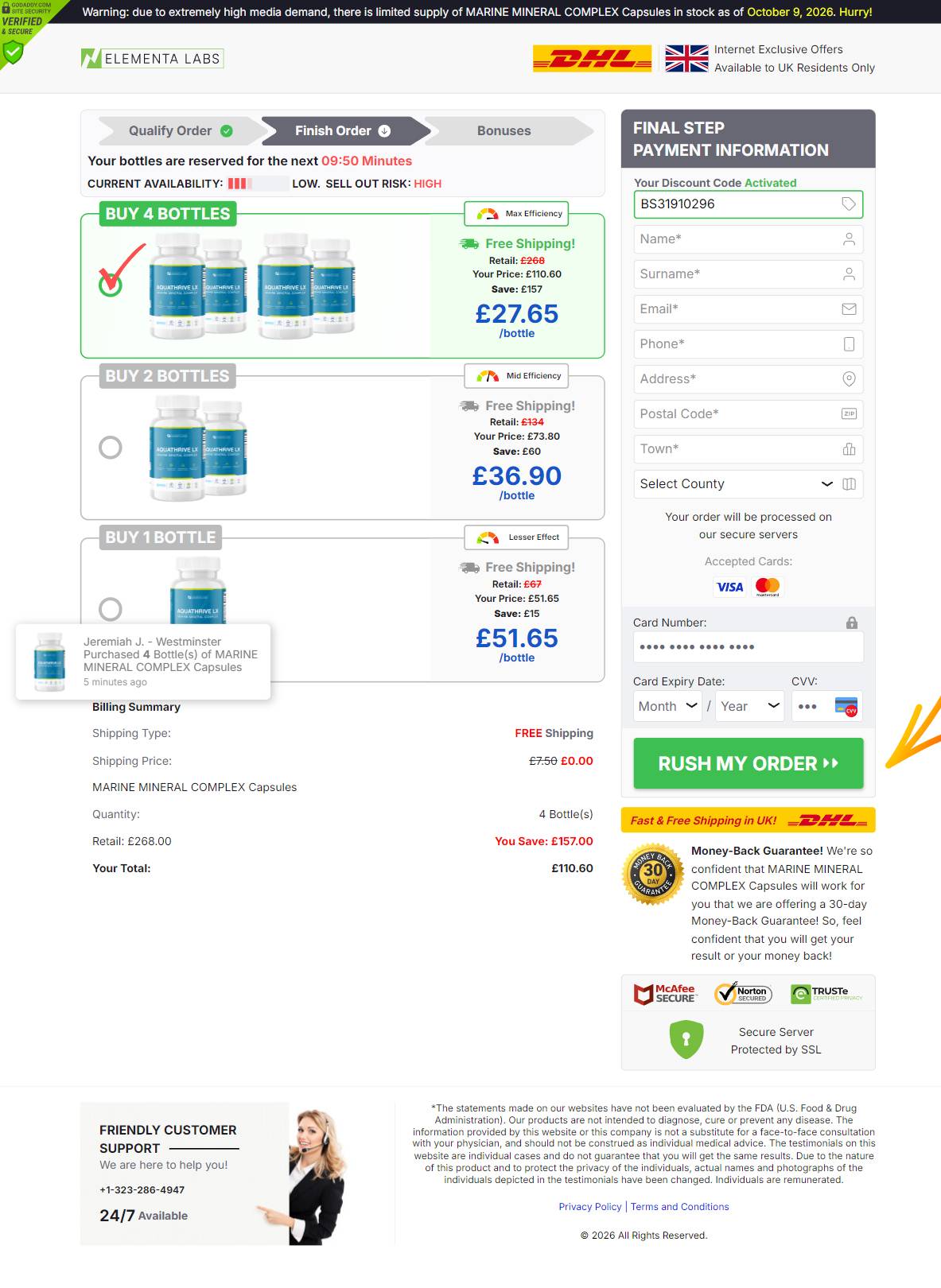Select the Buy 4 Bottles radio option
Image resolution: width=941 pixels, height=1288 pixels.
[111, 284]
